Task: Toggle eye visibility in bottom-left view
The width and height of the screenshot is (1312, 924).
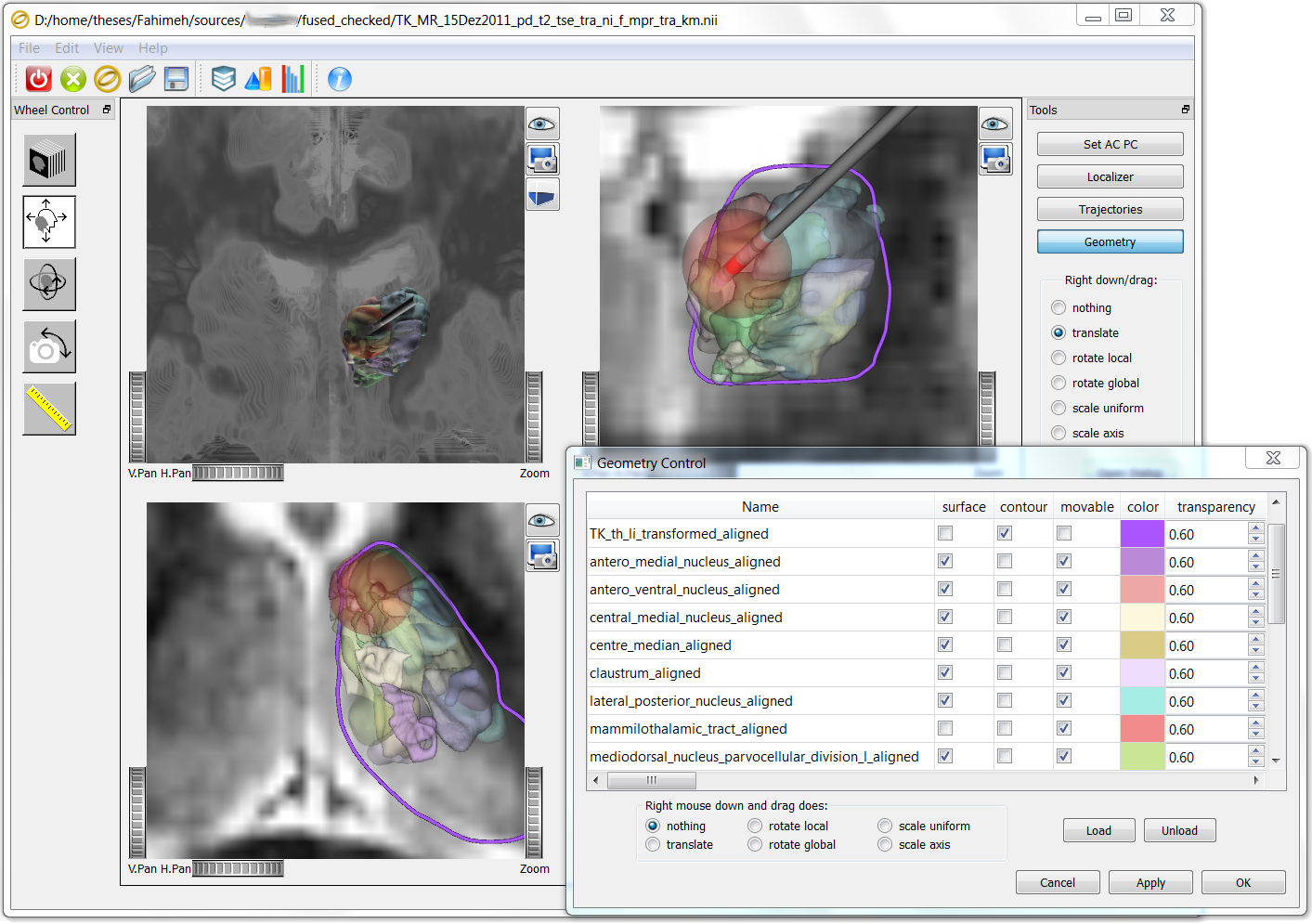Action: (542, 520)
